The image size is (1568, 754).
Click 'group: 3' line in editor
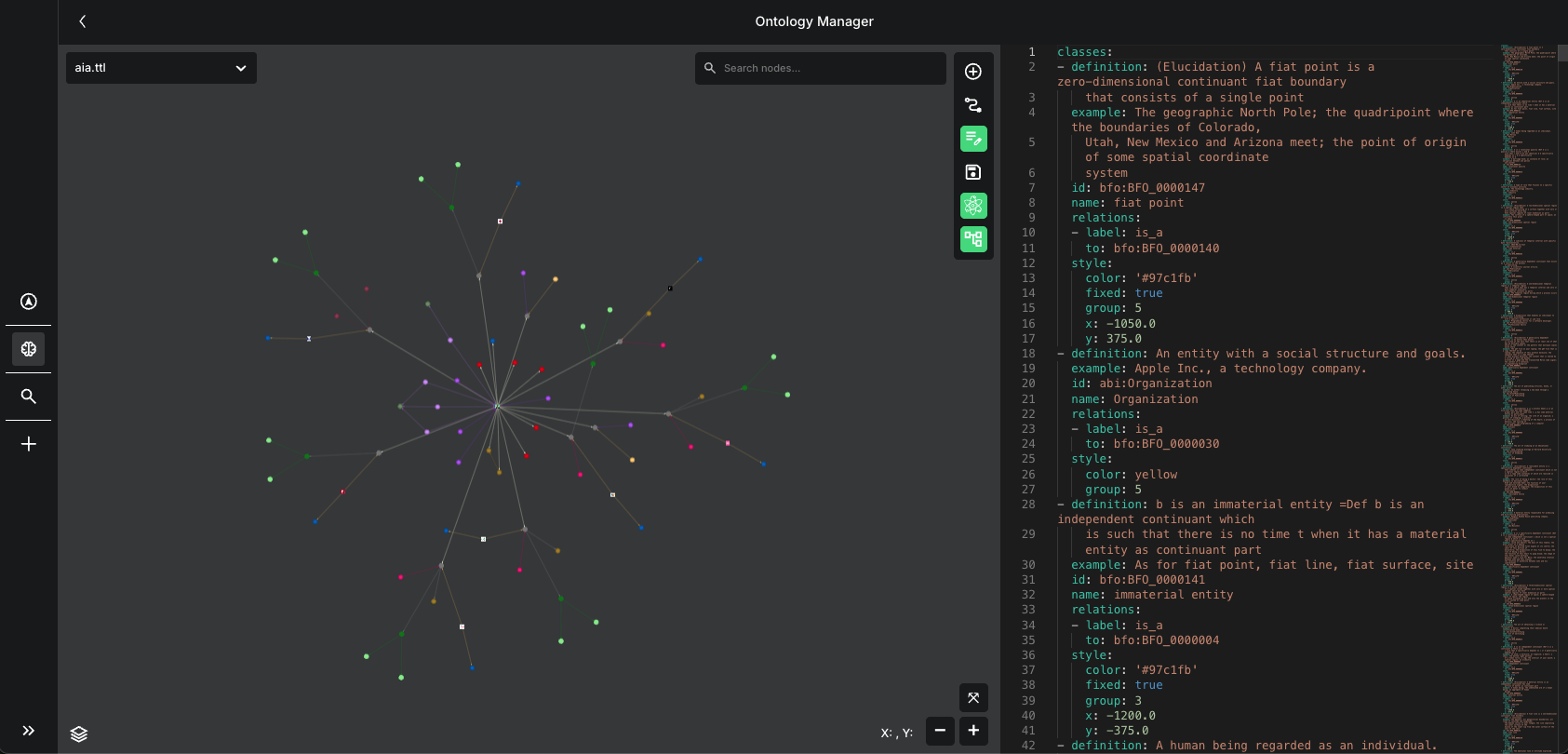(x=1113, y=701)
